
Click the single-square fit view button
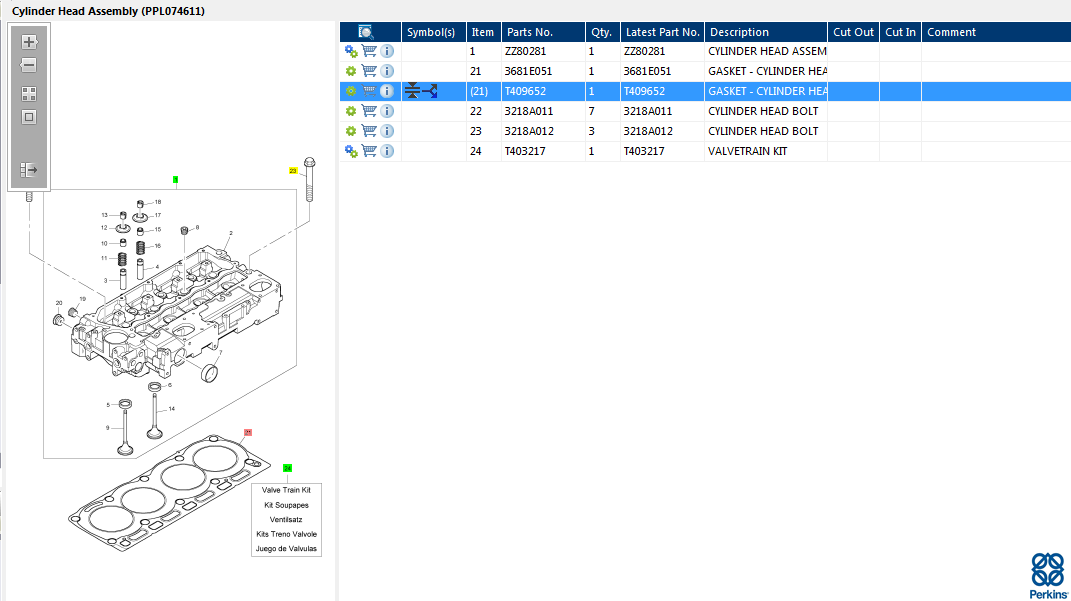pos(29,117)
